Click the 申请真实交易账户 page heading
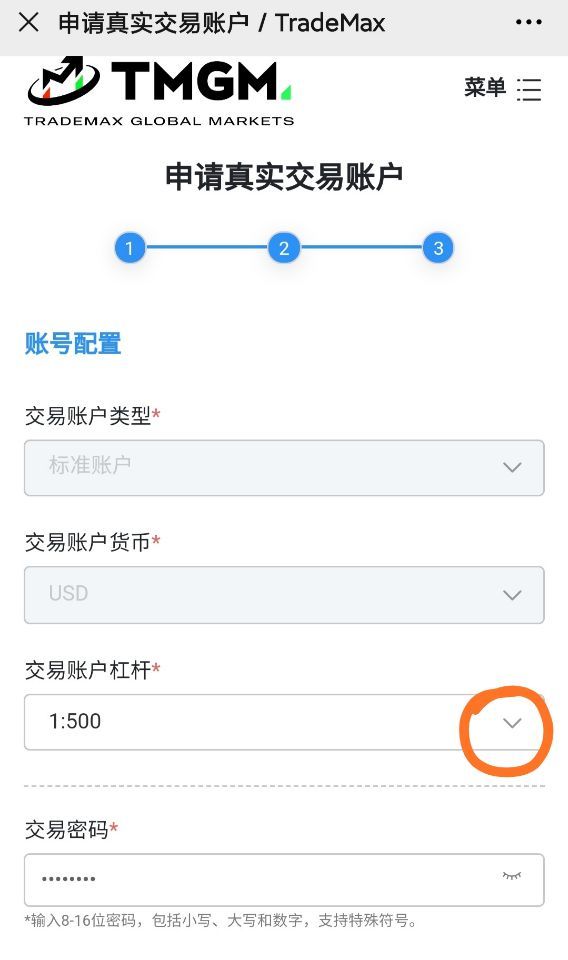568x960 pixels. pos(284,176)
